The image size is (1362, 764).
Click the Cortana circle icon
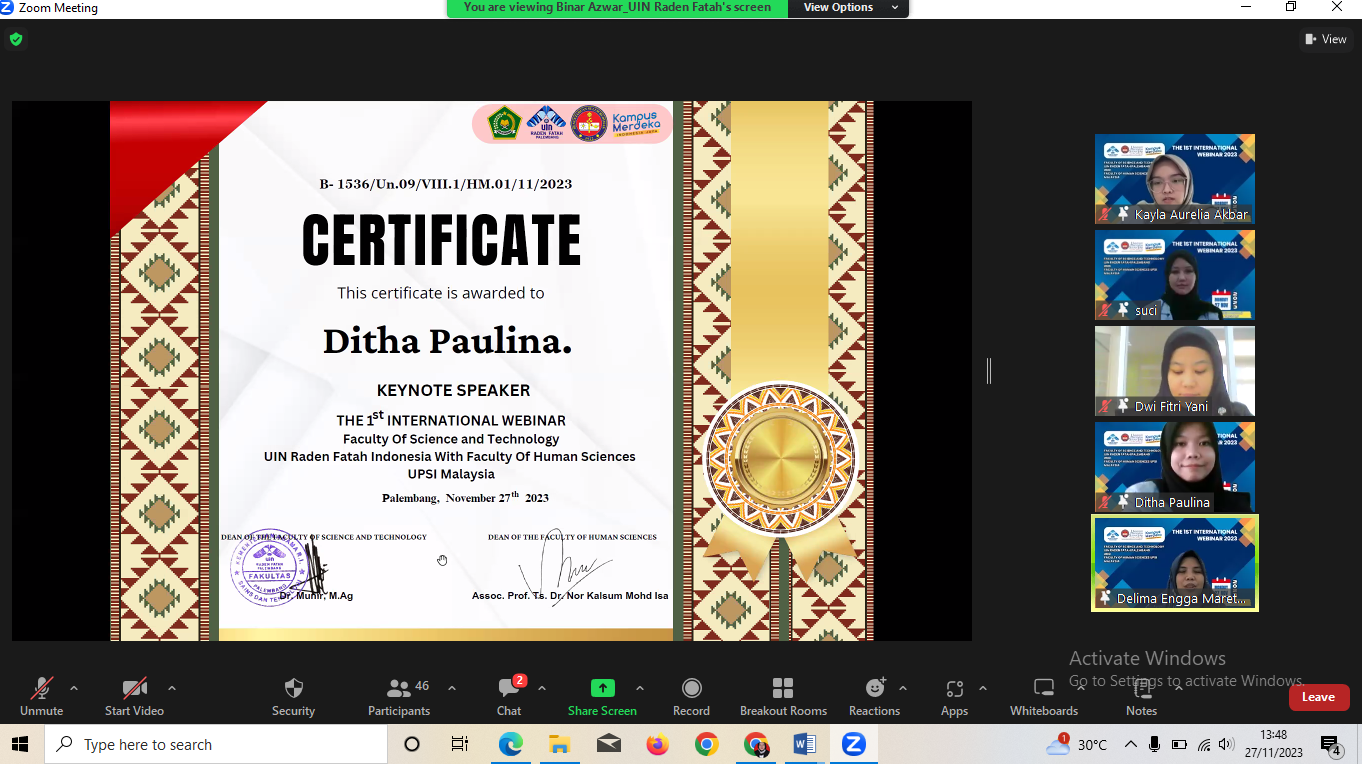pos(412,744)
